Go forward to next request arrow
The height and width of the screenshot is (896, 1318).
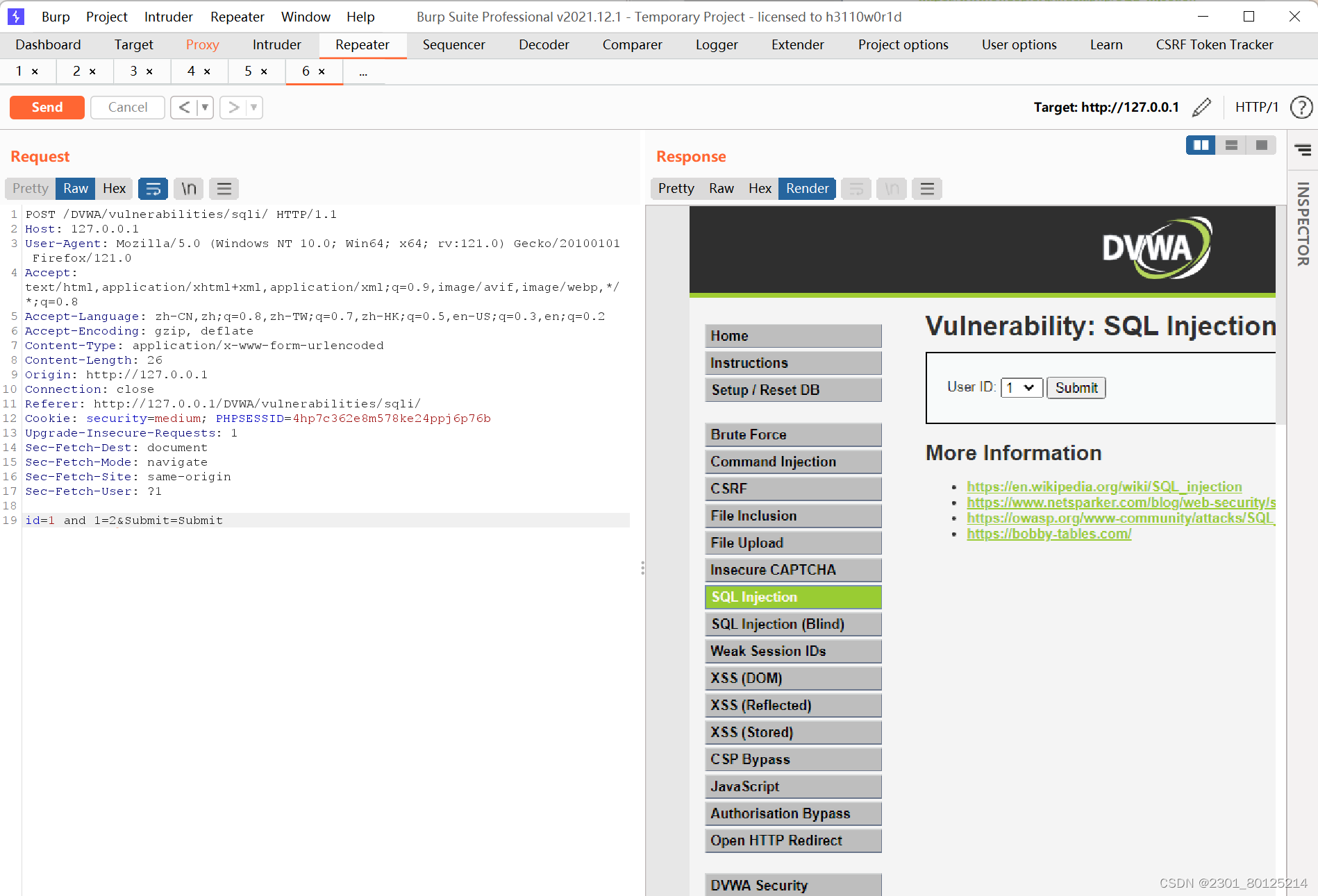234,107
